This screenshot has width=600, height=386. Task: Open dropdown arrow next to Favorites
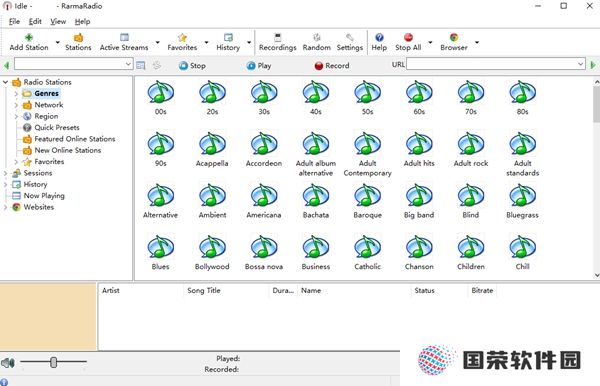[x=207, y=42]
